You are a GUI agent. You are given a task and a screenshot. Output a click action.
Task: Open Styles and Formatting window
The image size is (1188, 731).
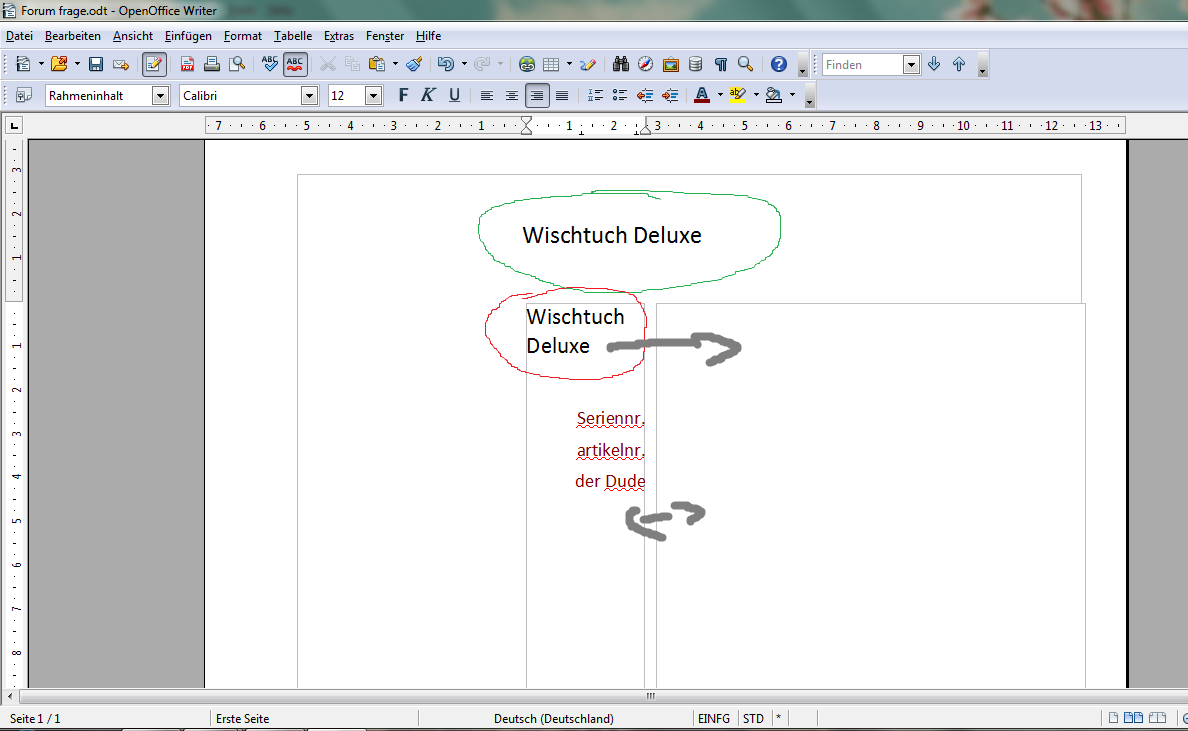[24, 95]
